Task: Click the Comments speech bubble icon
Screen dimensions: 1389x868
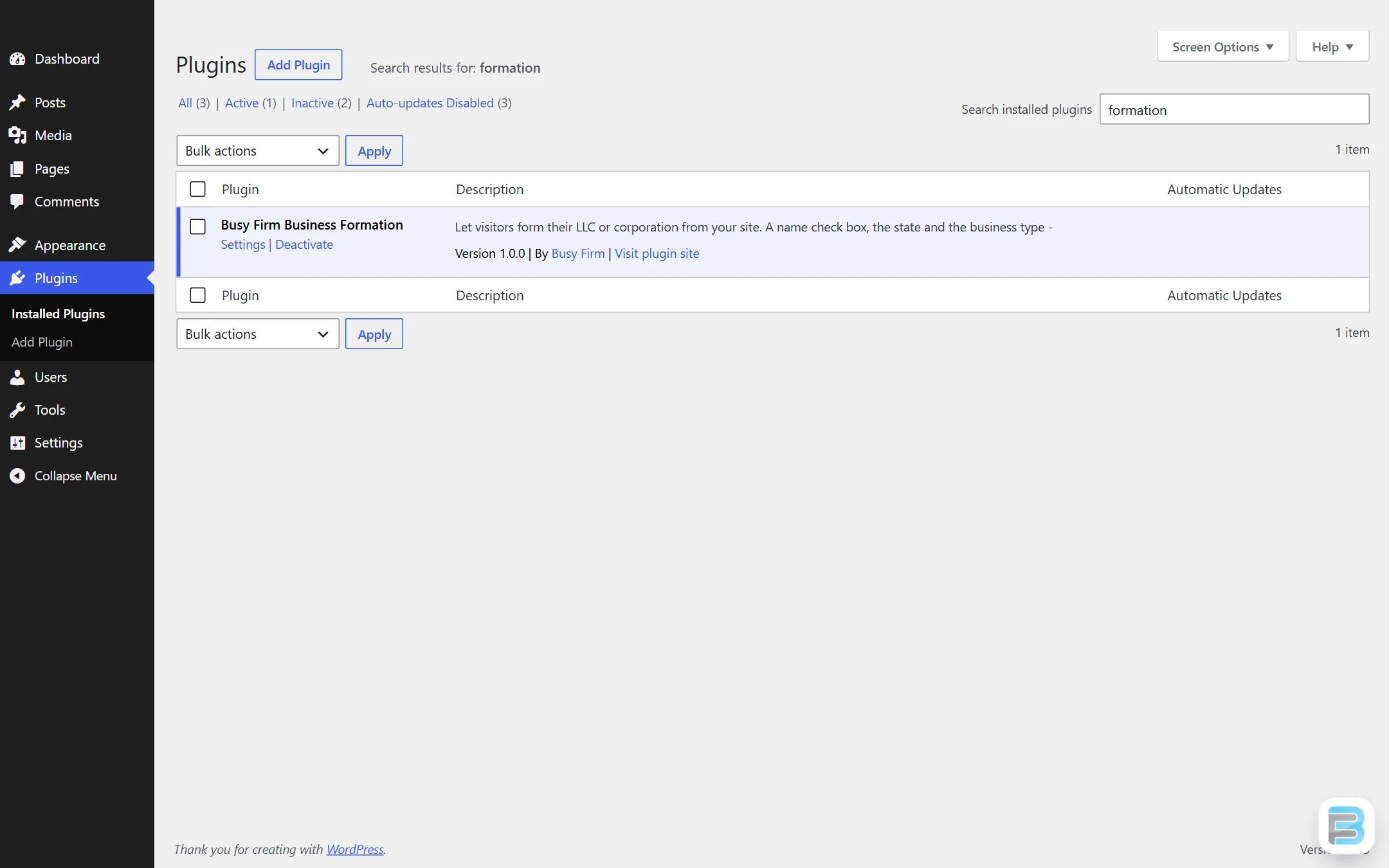Action: (17, 201)
